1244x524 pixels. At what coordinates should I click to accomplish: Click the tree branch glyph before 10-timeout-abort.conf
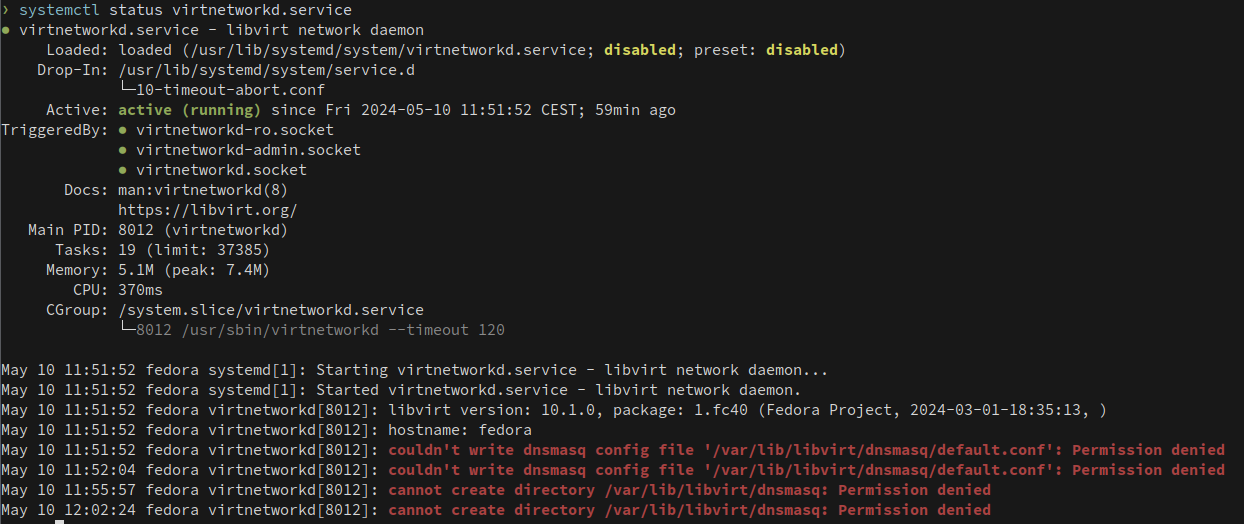tap(127, 90)
